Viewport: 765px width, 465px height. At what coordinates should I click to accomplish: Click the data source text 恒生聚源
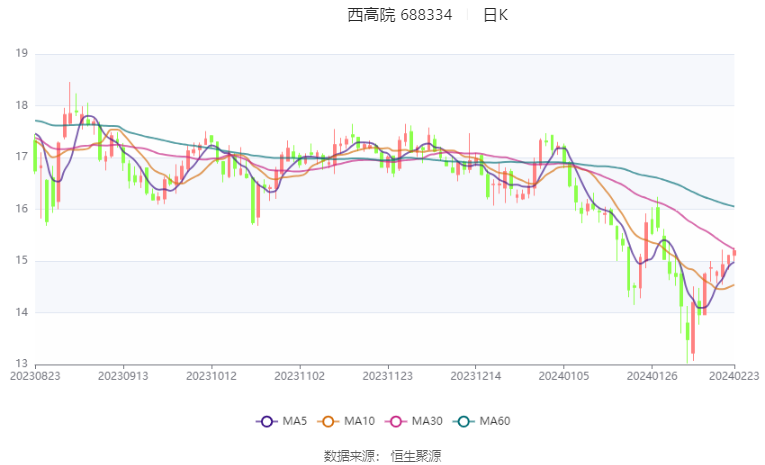(x=416, y=456)
